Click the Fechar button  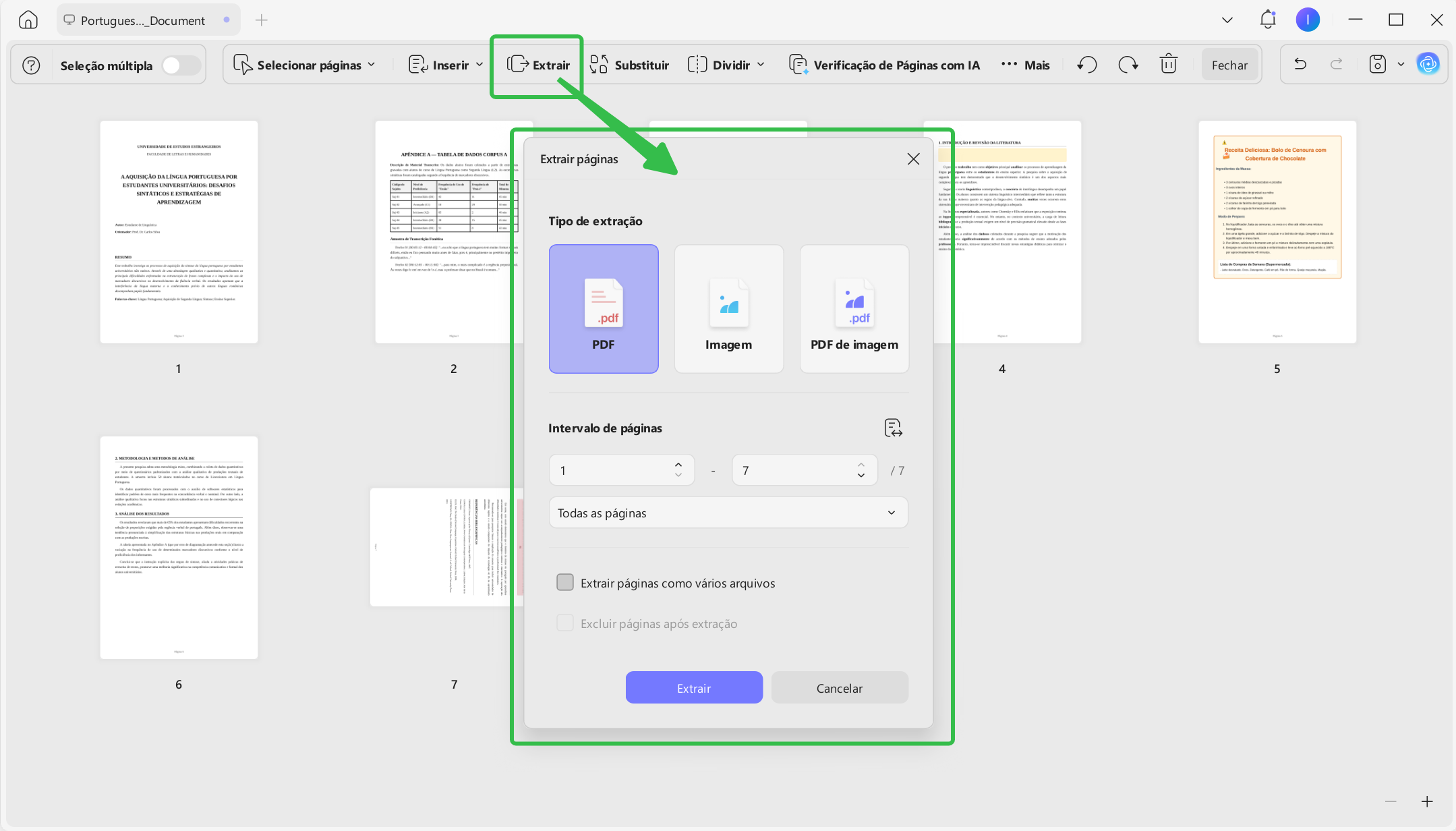1229,65
